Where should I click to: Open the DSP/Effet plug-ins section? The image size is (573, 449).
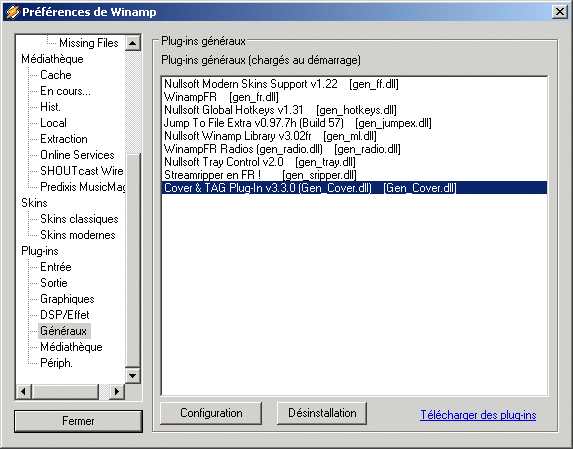(x=65, y=315)
